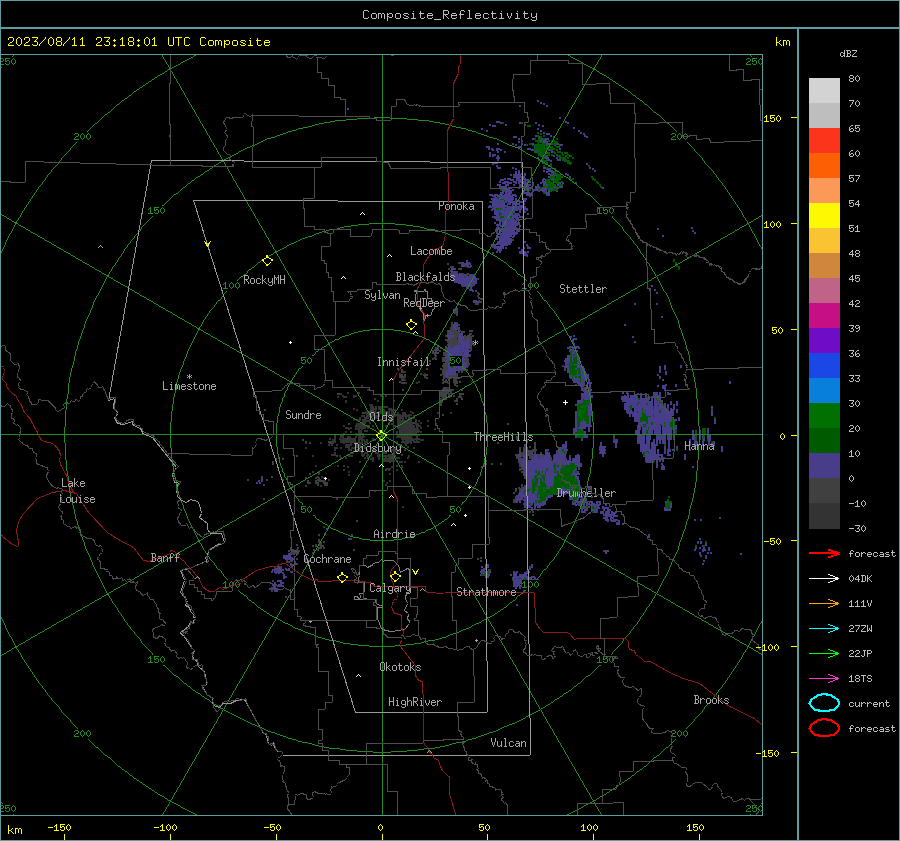Click the HighRiver city label
900x841 pixels.
(415, 703)
